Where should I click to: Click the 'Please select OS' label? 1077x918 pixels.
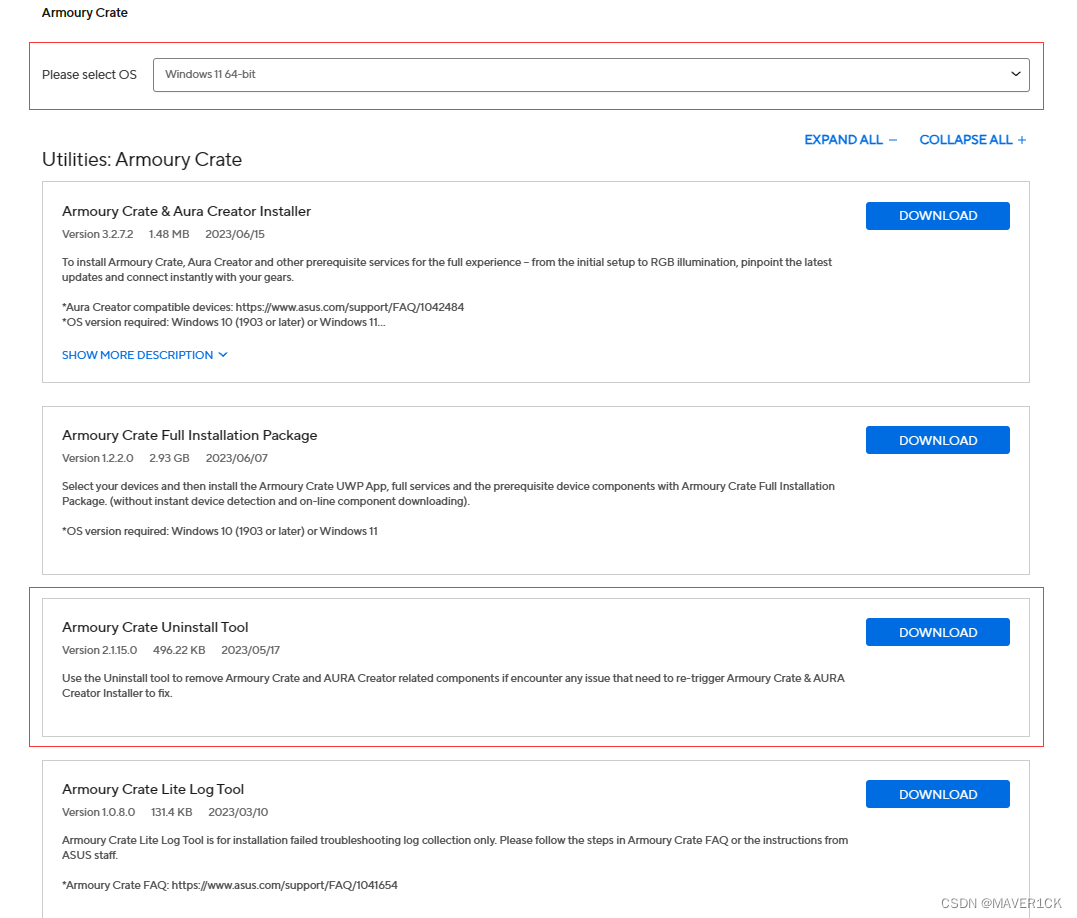click(89, 75)
